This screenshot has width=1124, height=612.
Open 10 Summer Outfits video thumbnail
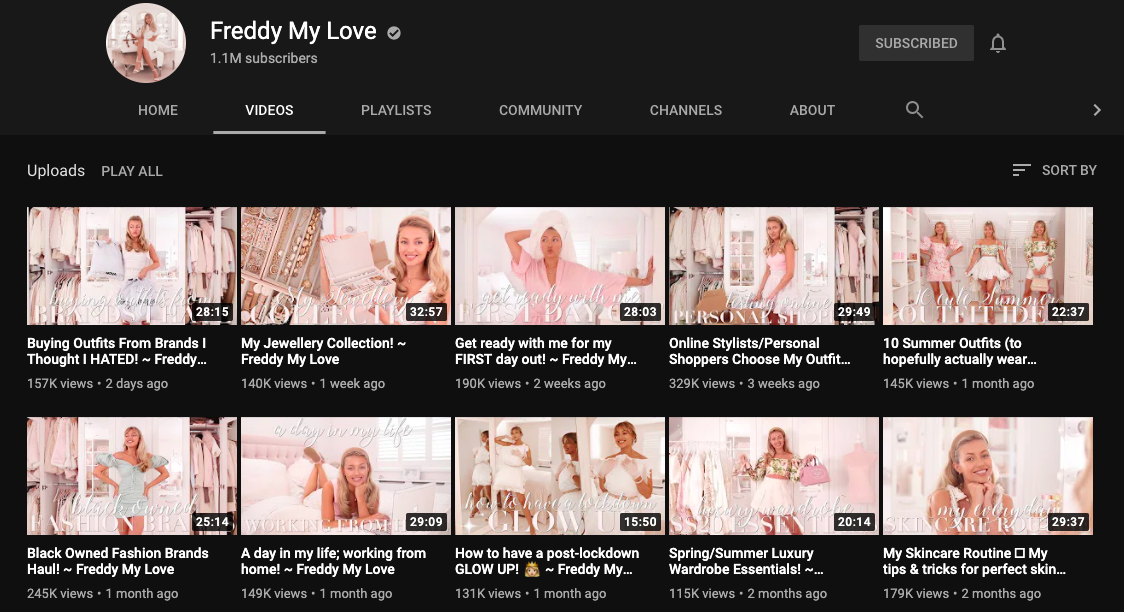(x=988, y=266)
